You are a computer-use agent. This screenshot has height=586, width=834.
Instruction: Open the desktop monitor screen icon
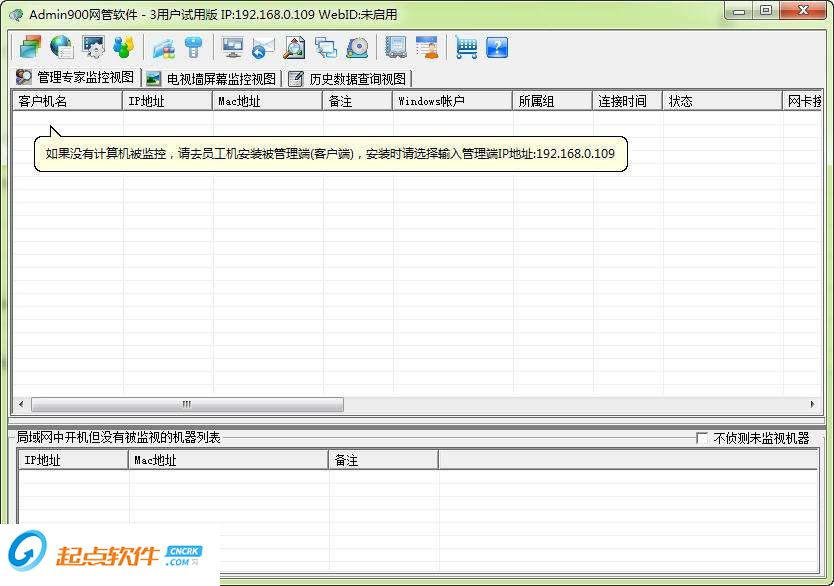pyautogui.click(x=232, y=47)
